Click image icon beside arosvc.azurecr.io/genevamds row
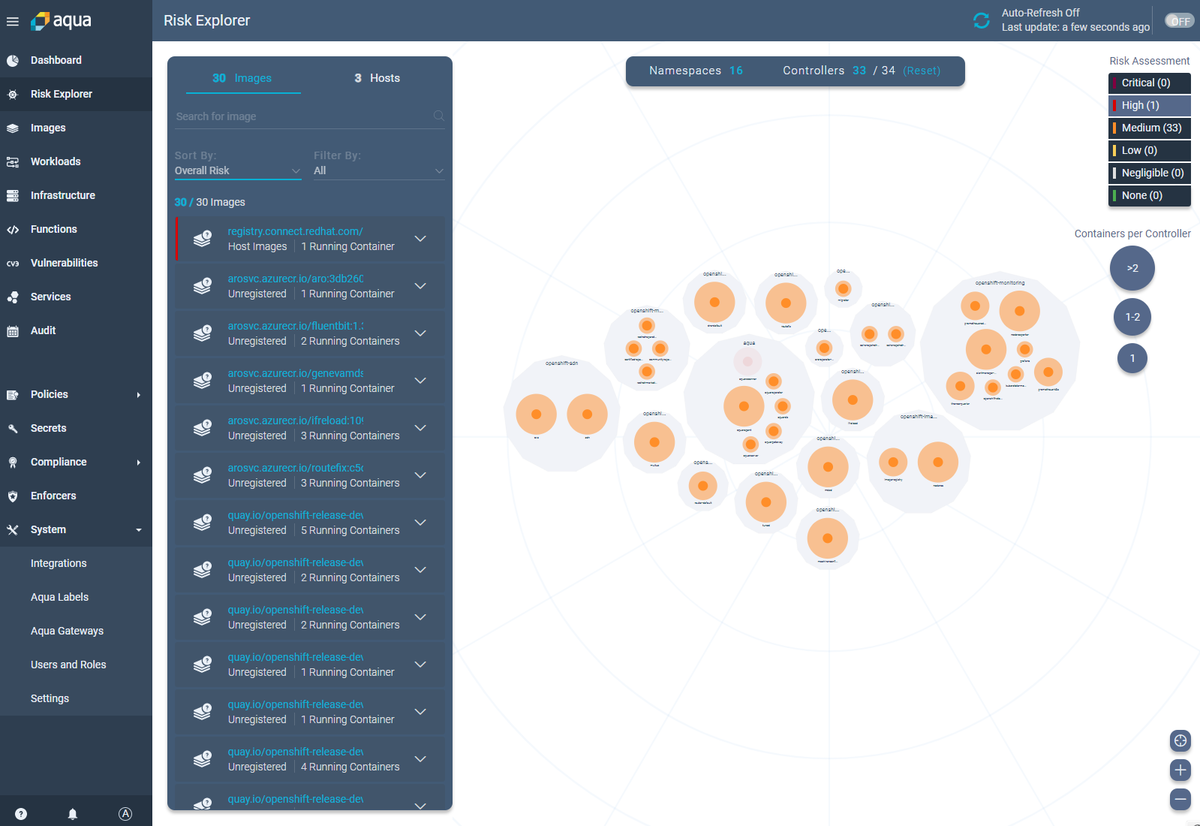1200x826 pixels. 202,381
